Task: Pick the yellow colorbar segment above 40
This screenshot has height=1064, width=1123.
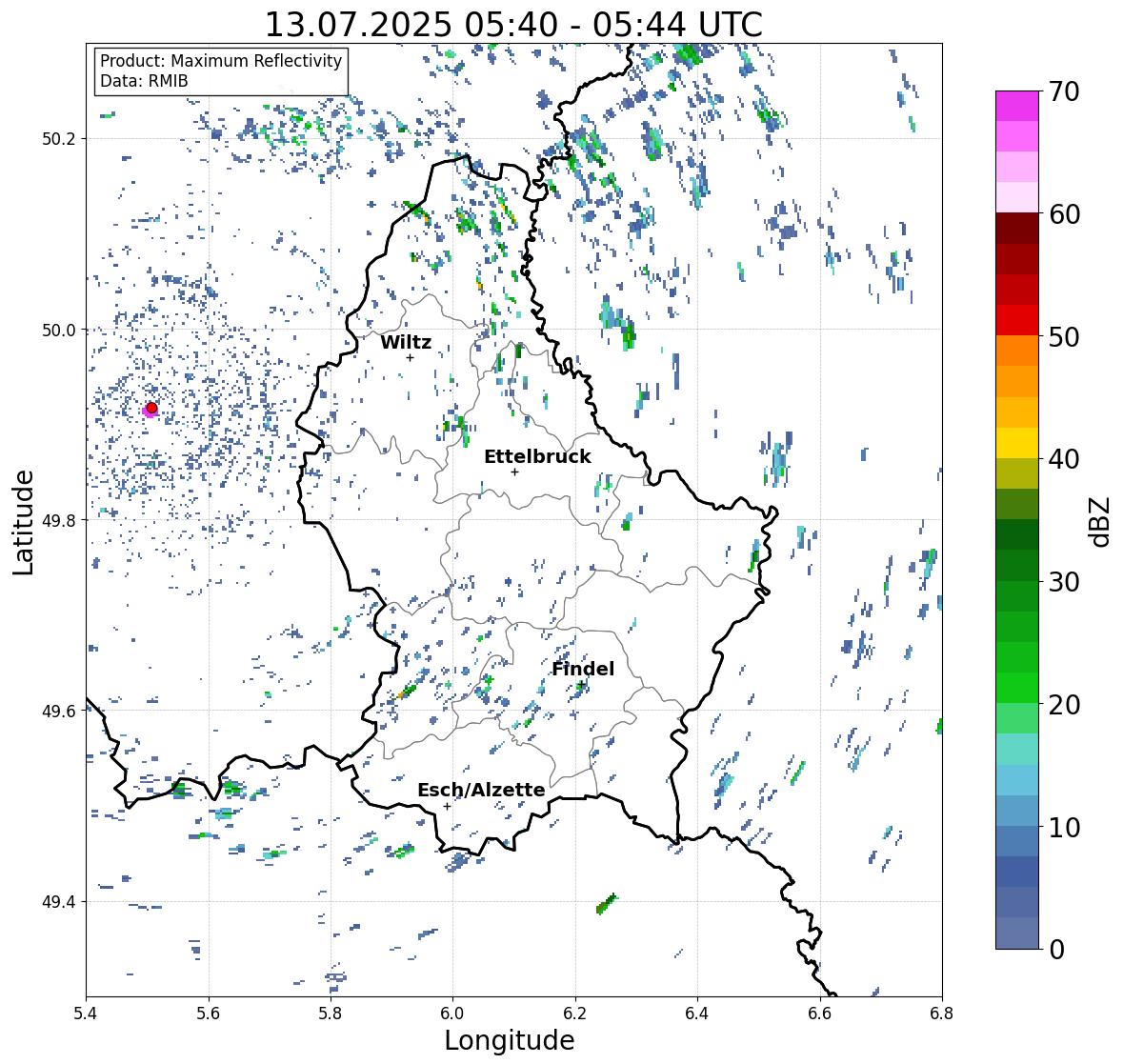Action: point(1017,443)
